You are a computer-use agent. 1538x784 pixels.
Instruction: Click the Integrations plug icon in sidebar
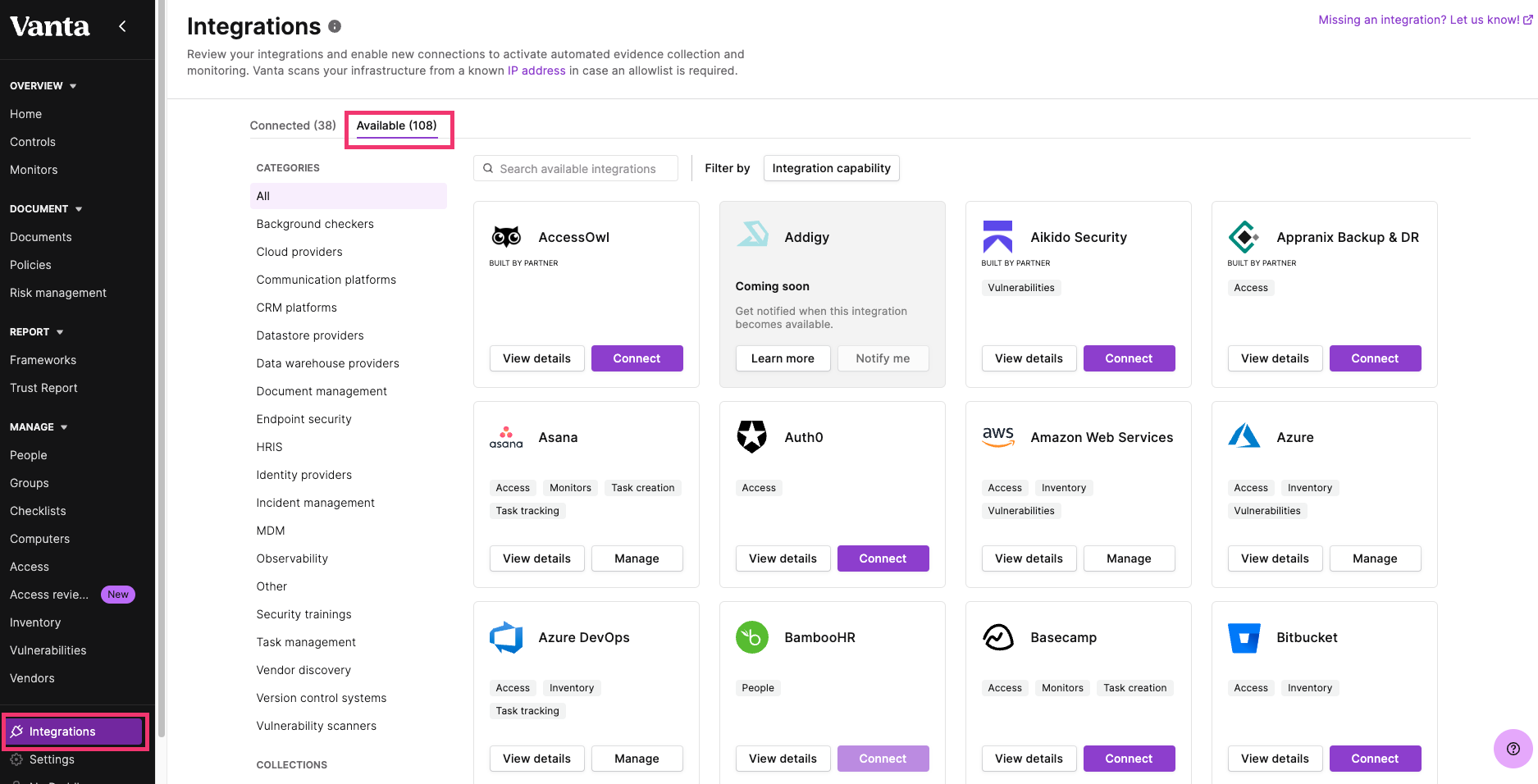16,732
